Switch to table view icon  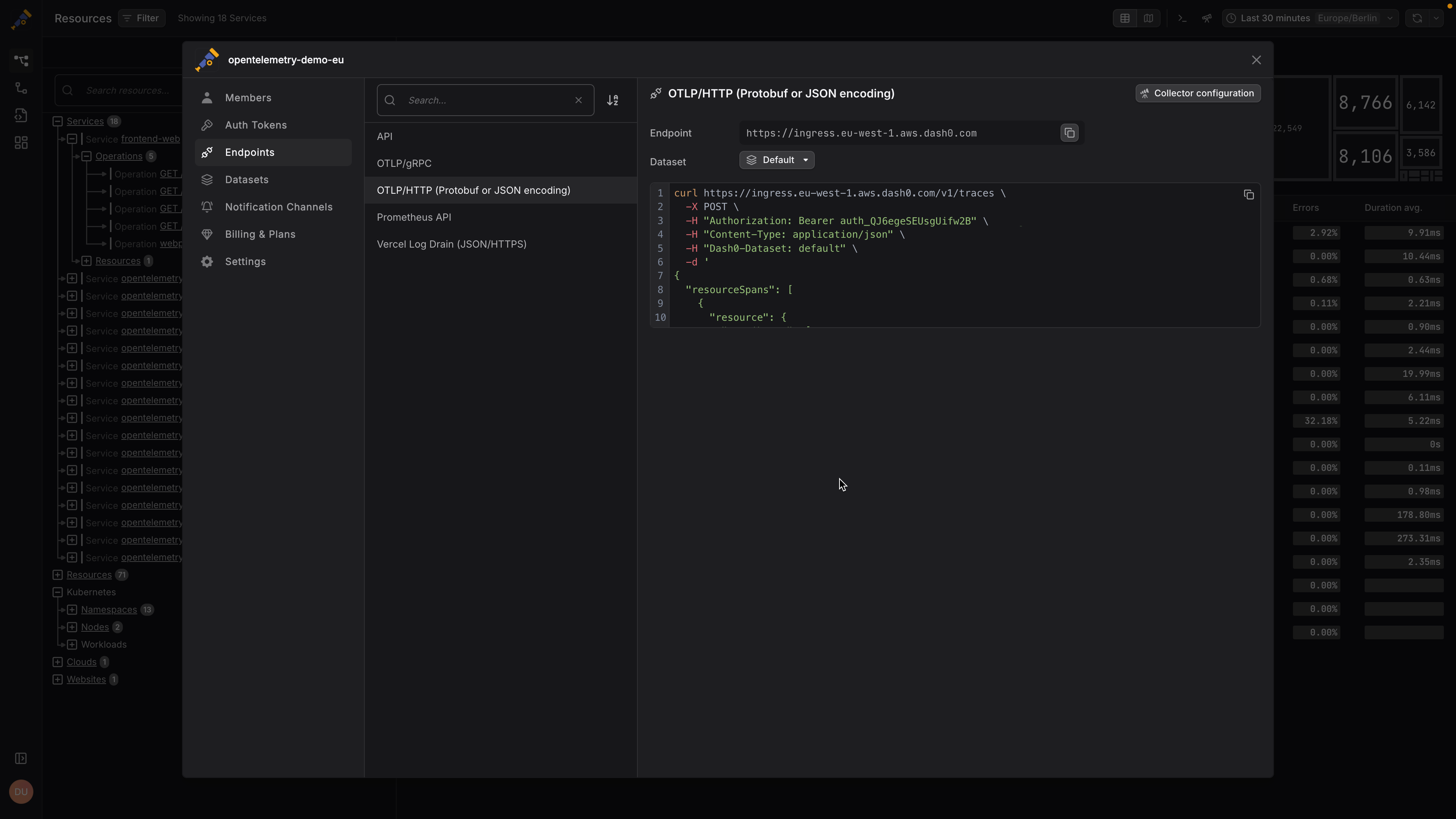[x=1125, y=18]
